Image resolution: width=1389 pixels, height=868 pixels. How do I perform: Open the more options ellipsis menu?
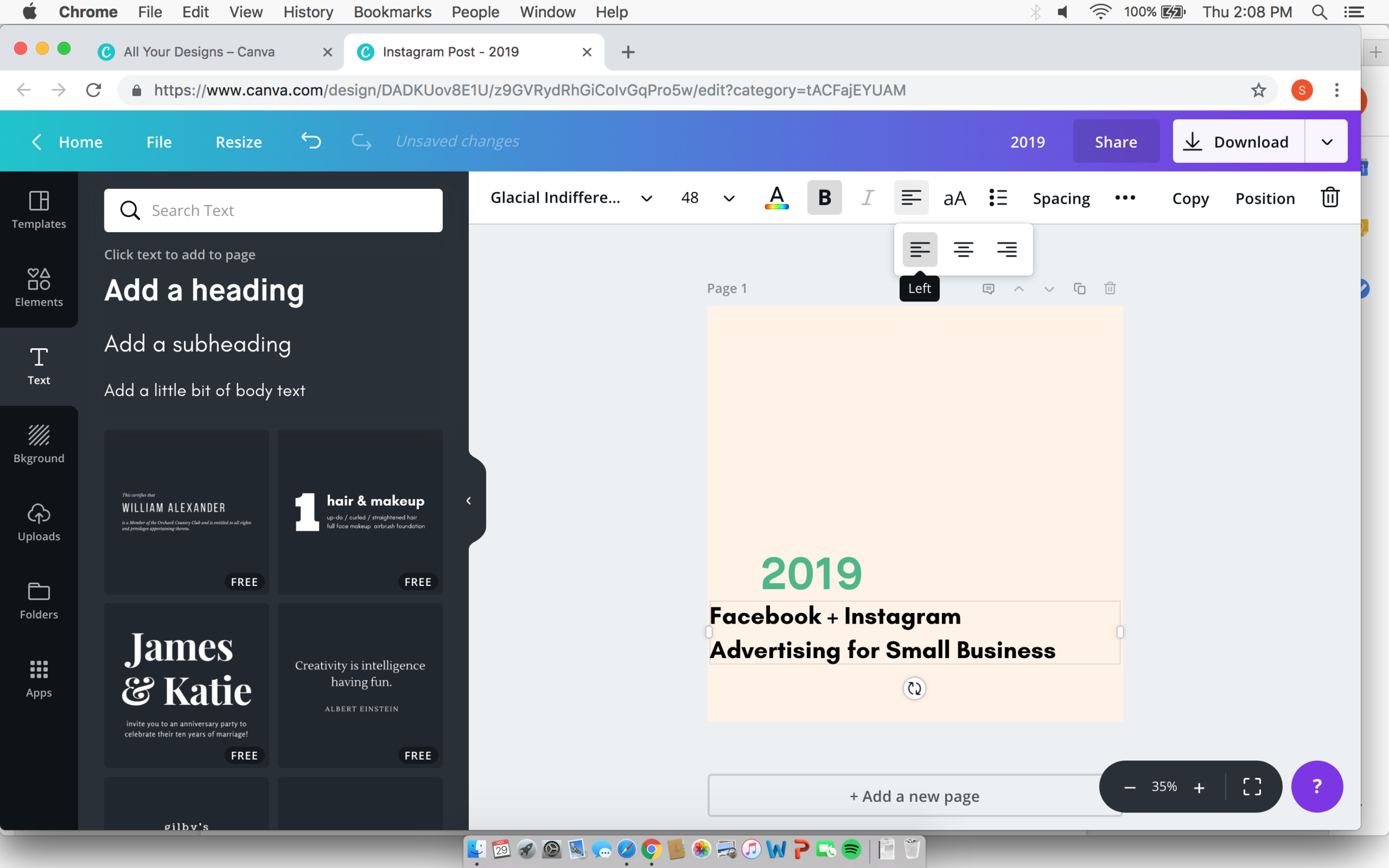1125,198
